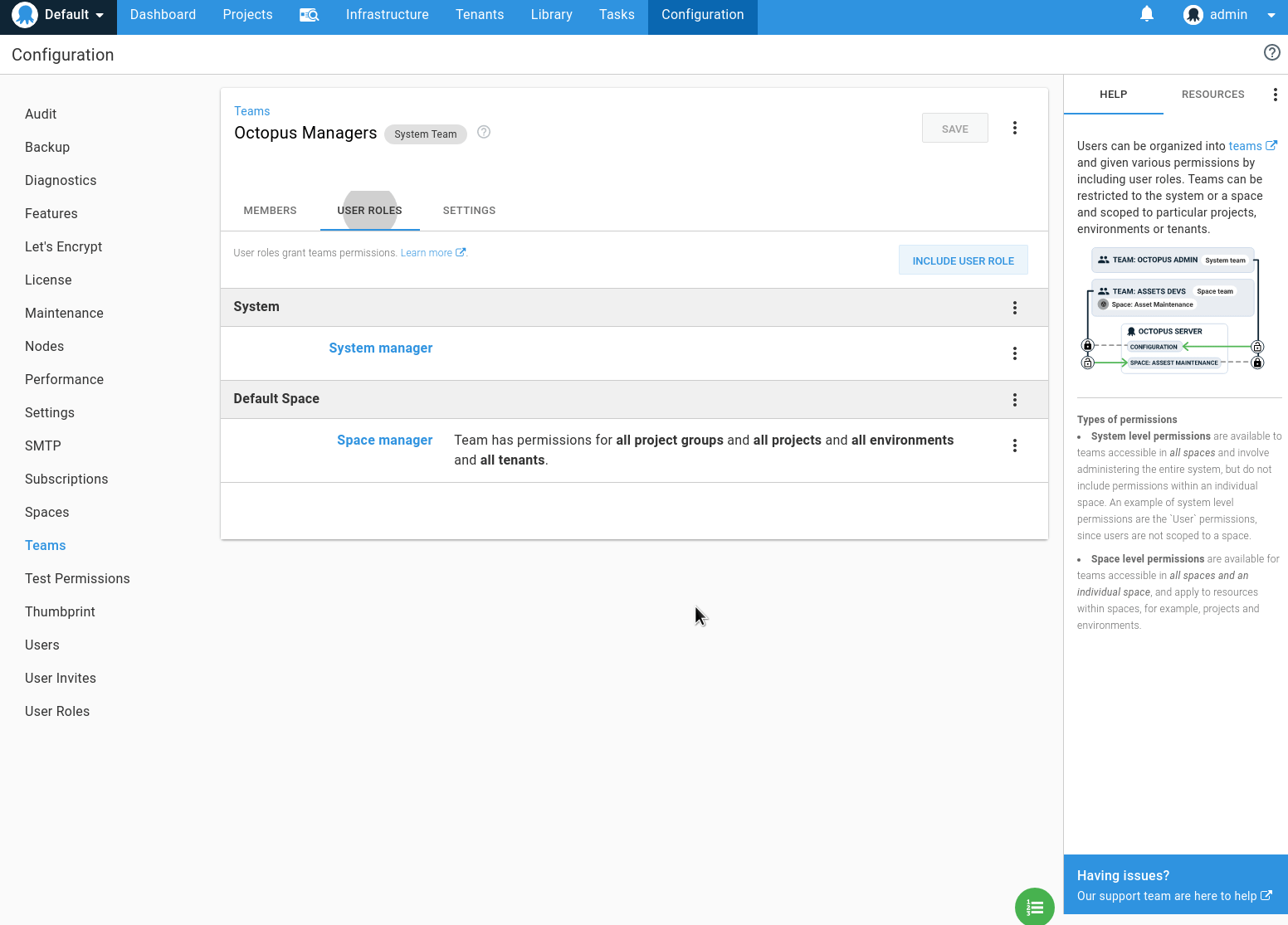Open kebab menu on System manager row
The height and width of the screenshot is (925, 1288).
(1015, 353)
